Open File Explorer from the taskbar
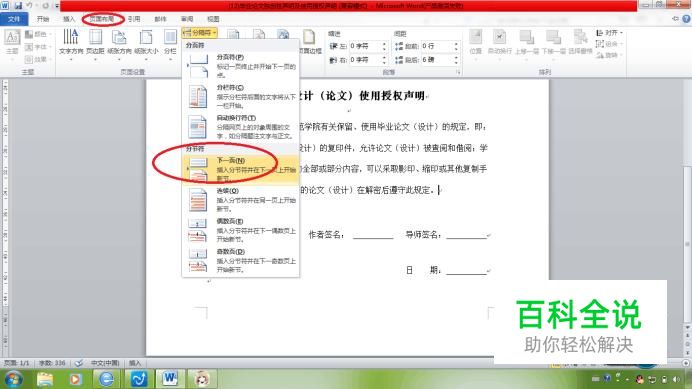The image size is (692, 389). 45,379
